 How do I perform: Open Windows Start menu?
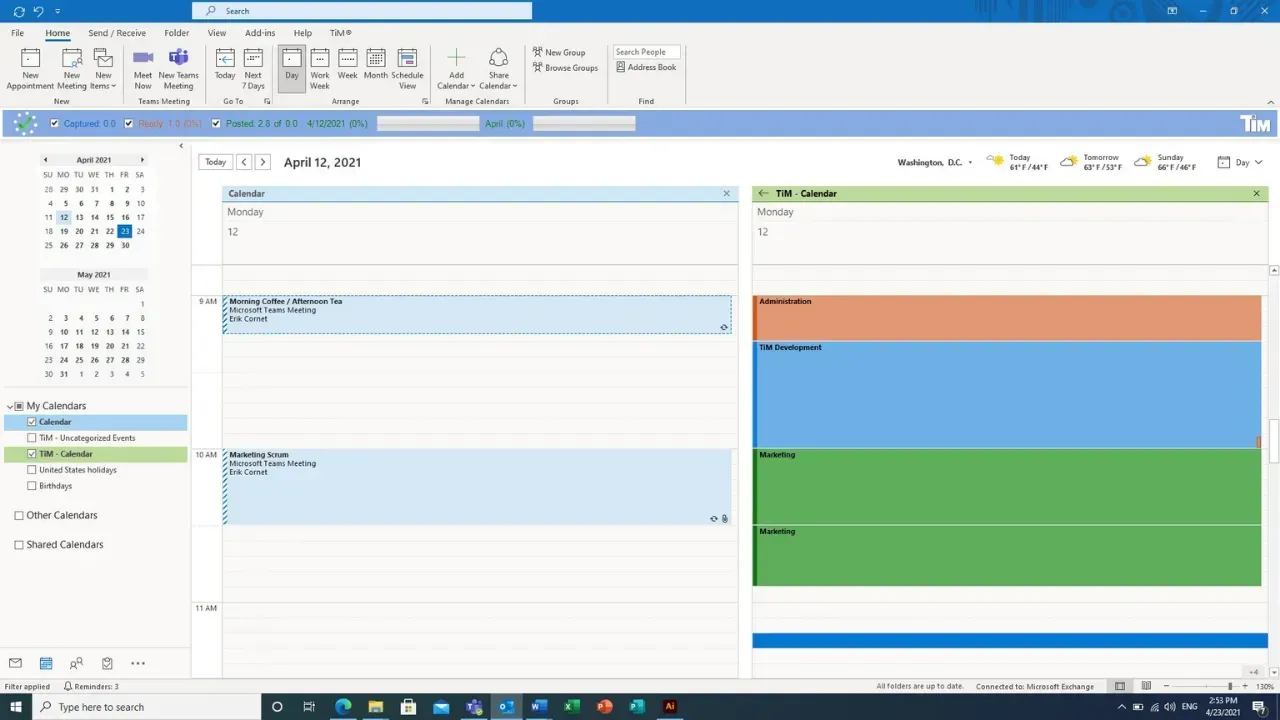click(16, 707)
